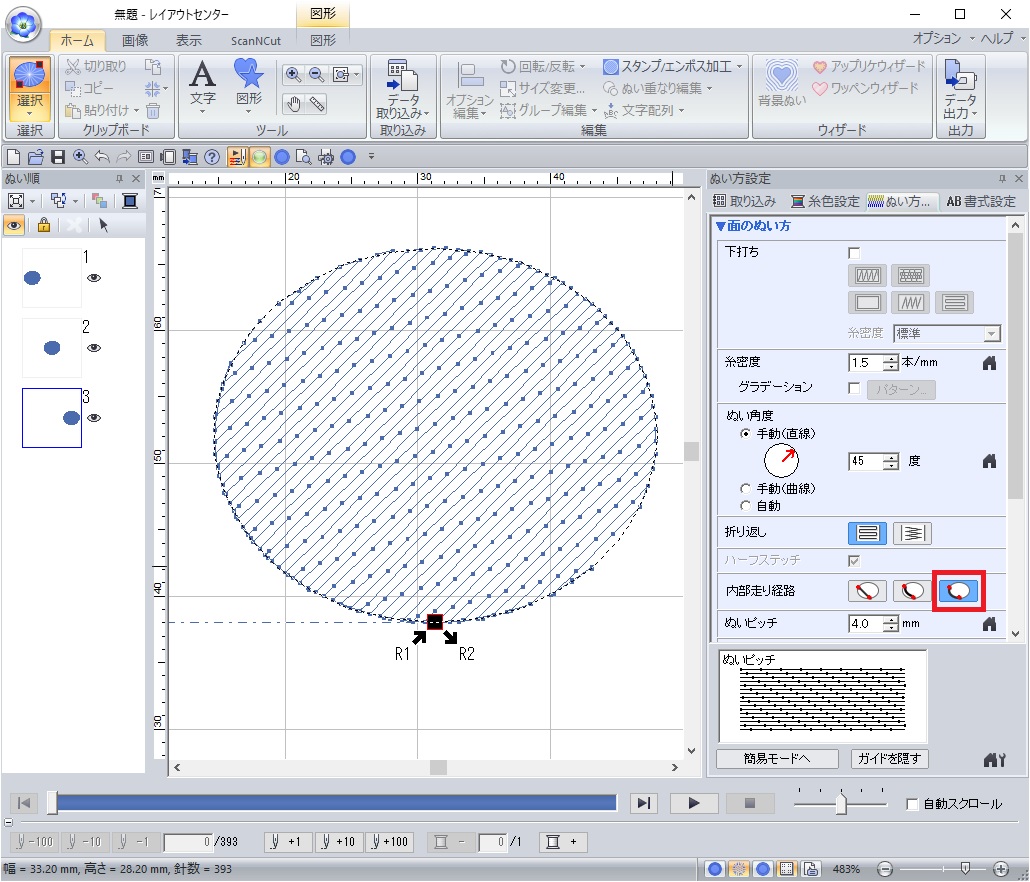
Task: Select the 自動 stitch angle radio button
Action: point(745,506)
